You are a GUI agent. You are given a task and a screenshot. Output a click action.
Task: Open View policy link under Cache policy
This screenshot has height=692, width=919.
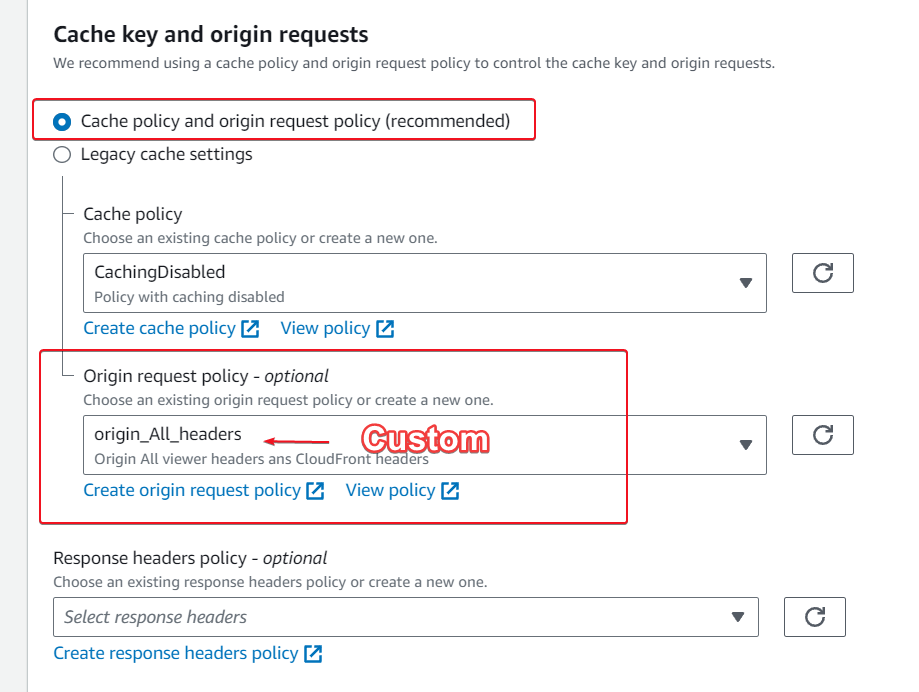coord(325,328)
